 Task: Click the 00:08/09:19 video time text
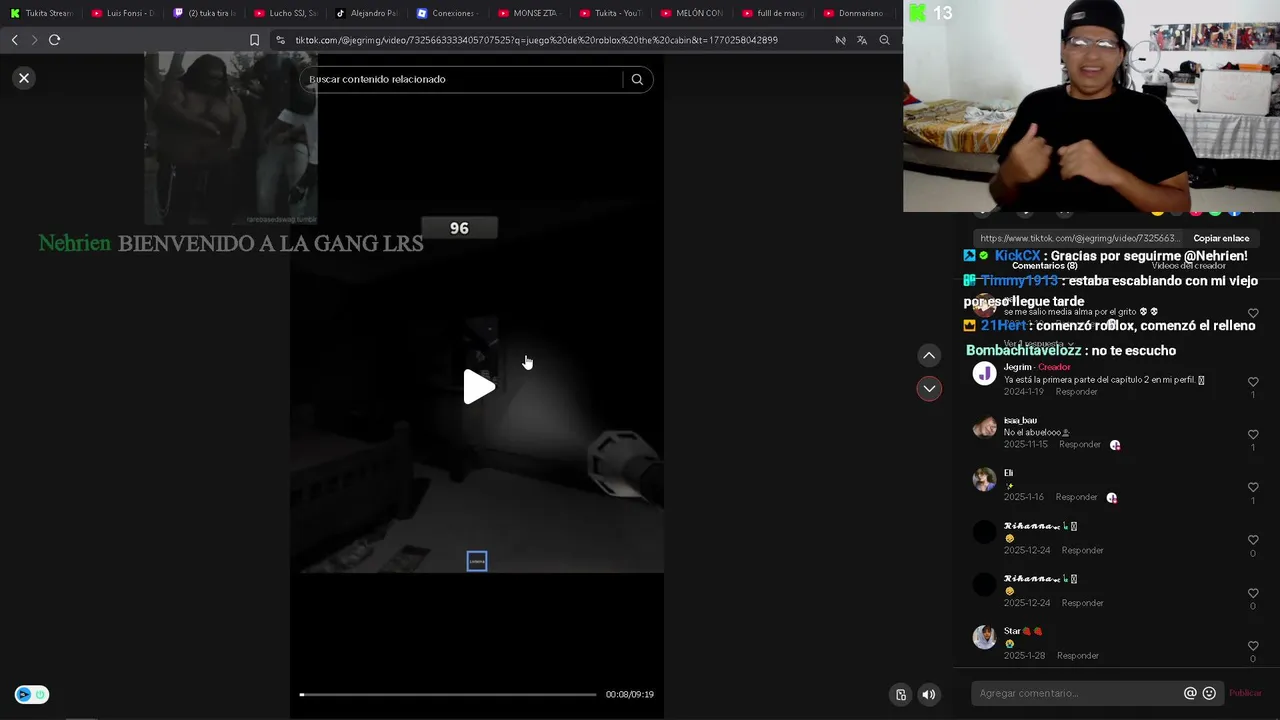click(x=629, y=694)
